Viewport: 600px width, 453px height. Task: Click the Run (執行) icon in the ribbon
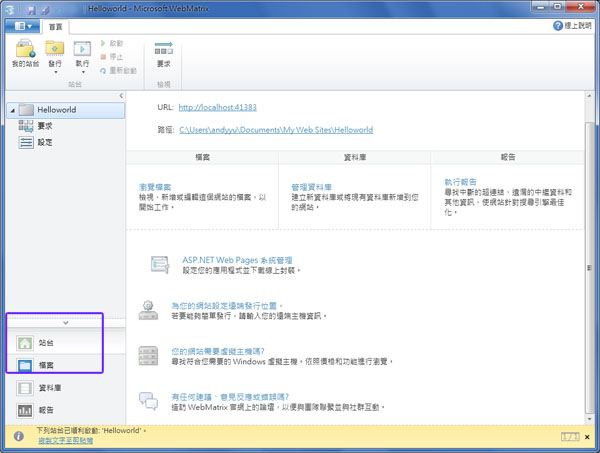click(82, 49)
